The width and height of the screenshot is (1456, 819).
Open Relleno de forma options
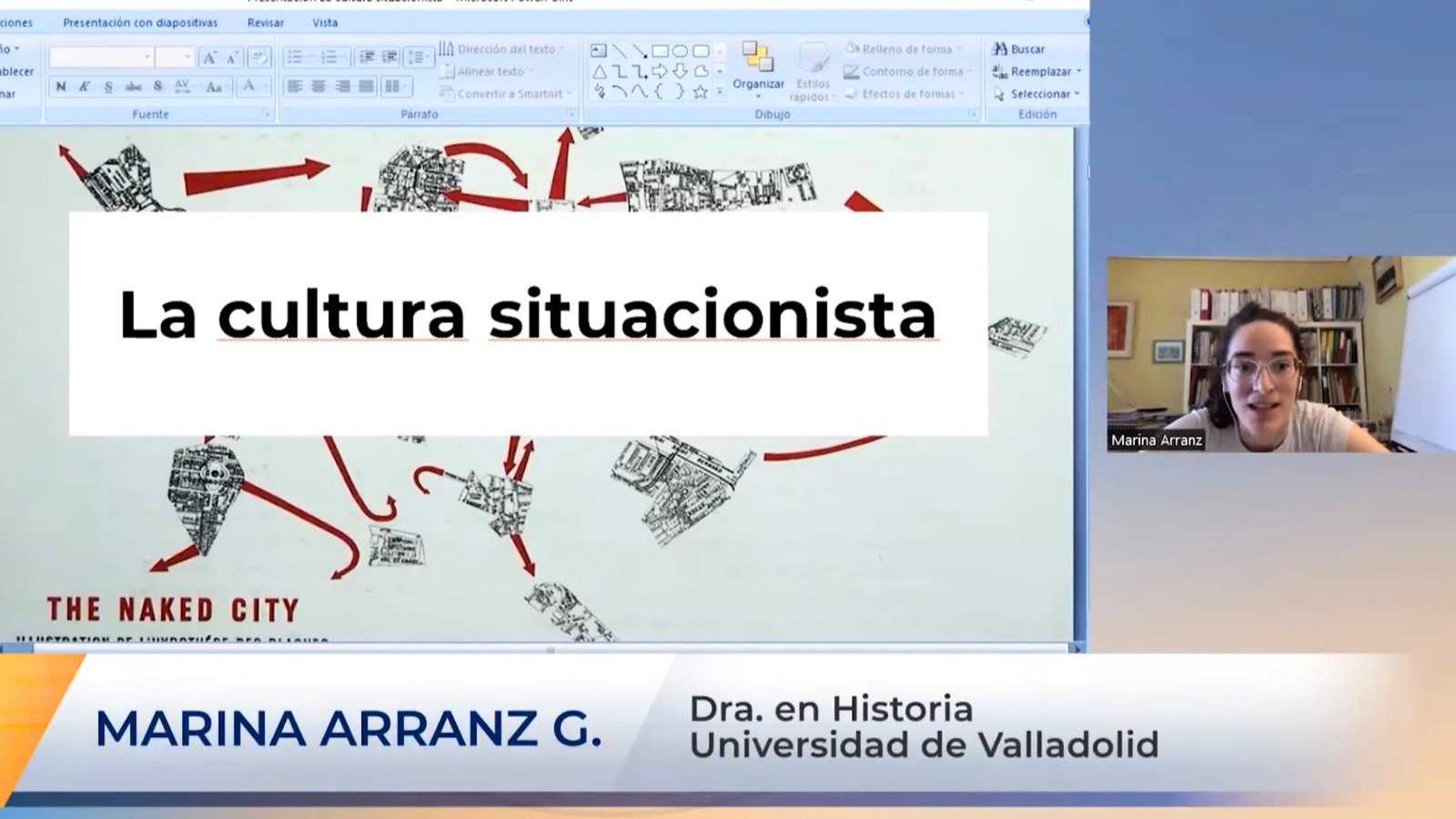[903, 49]
